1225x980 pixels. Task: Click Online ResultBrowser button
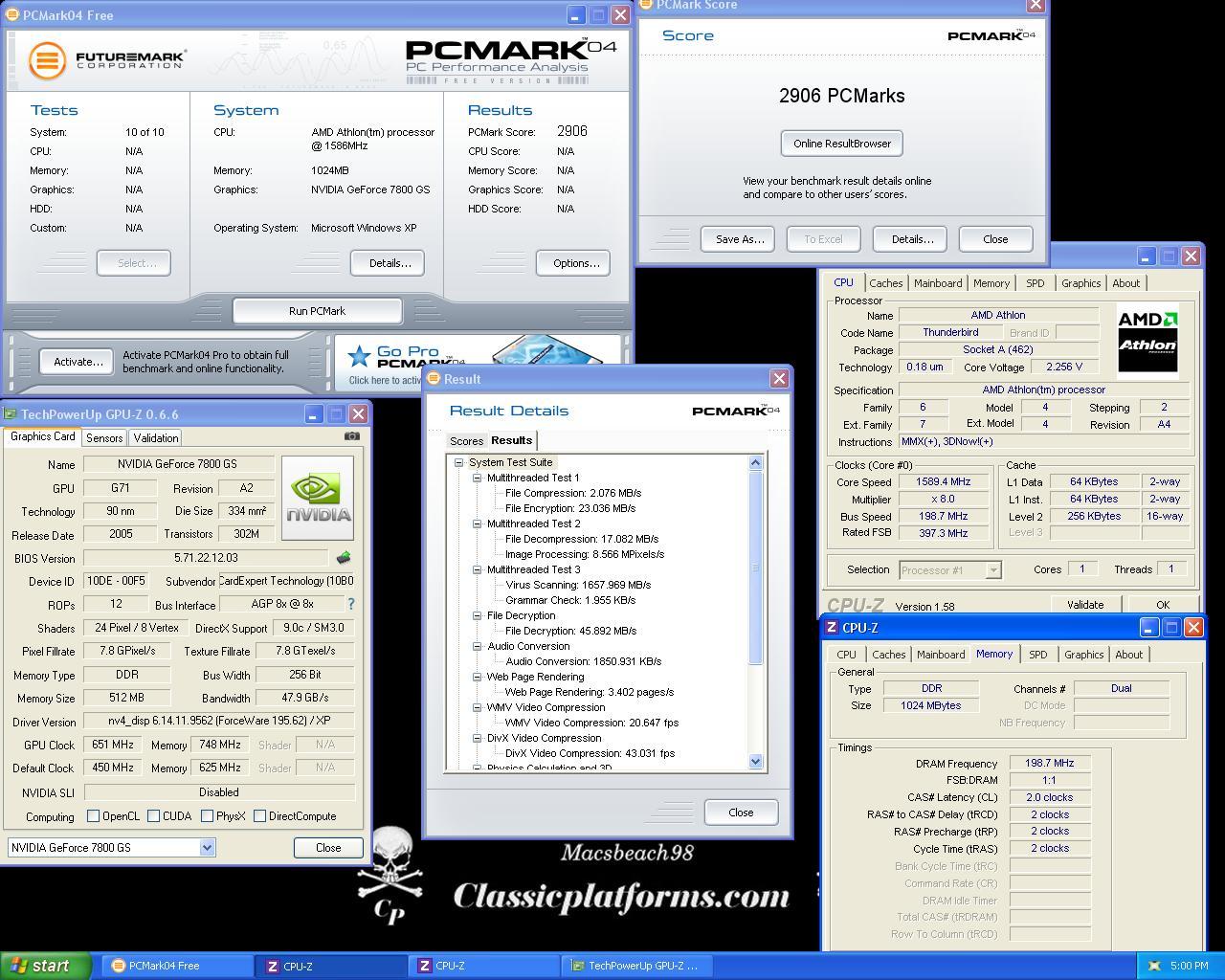842,144
